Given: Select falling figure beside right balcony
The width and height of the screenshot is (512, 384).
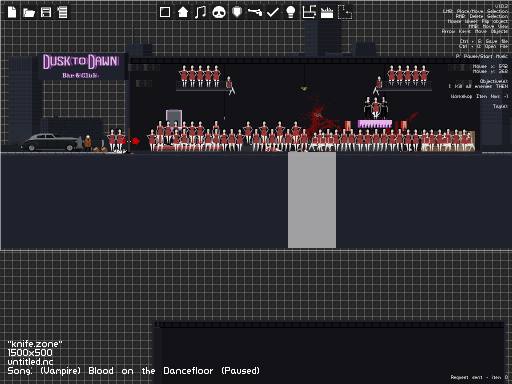Looking at the screenshot, I should 378,85.
